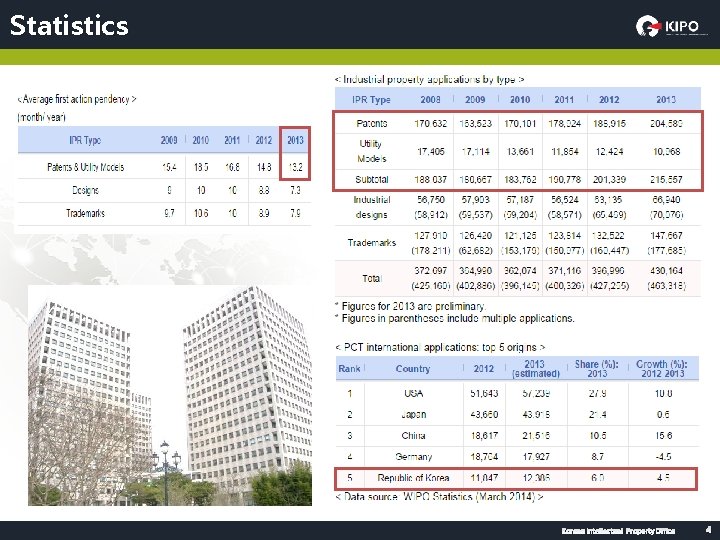The image size is (720, 540).
Task: Click 'Japan' in the PCT table
Action: click(x=413, y=415)
